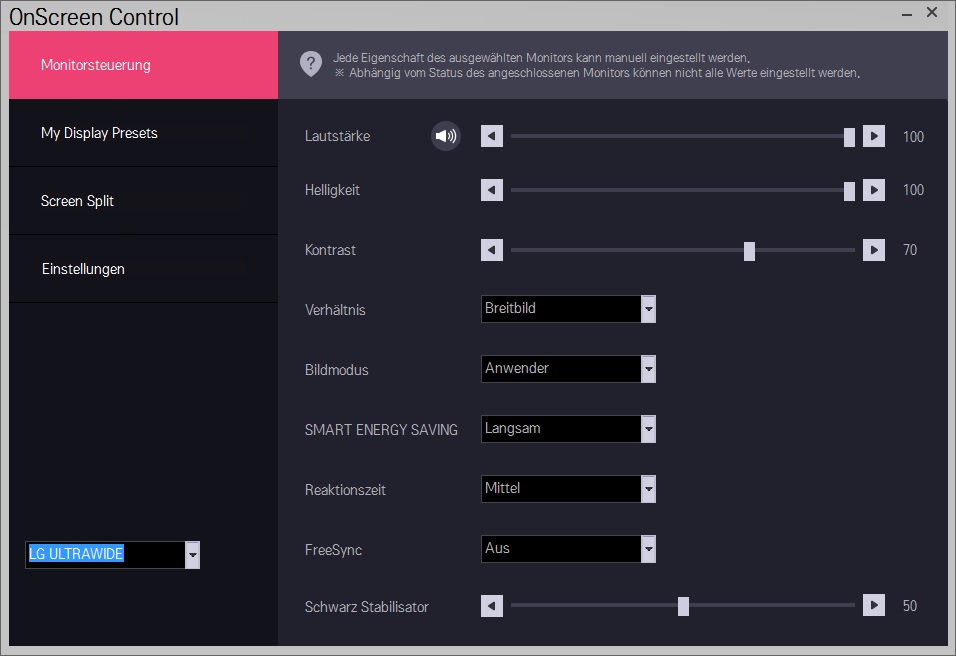Increase Kontrast with right arrow
Screen dimensions: 956x656
pyautogui.click(x=874, y=250)
